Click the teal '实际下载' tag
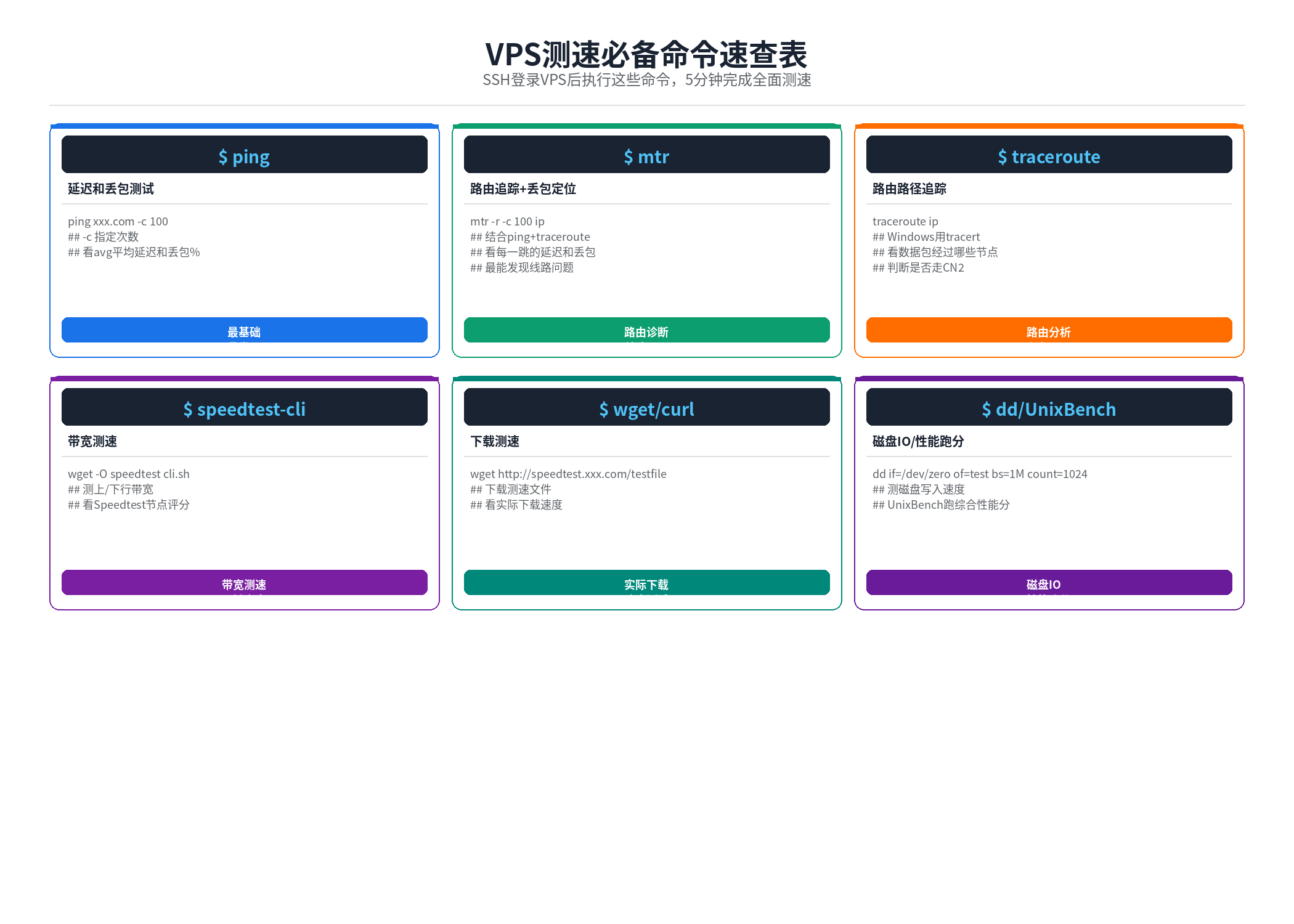The height and width of the screenshot is (924, 1294). [x=647, y=583]
